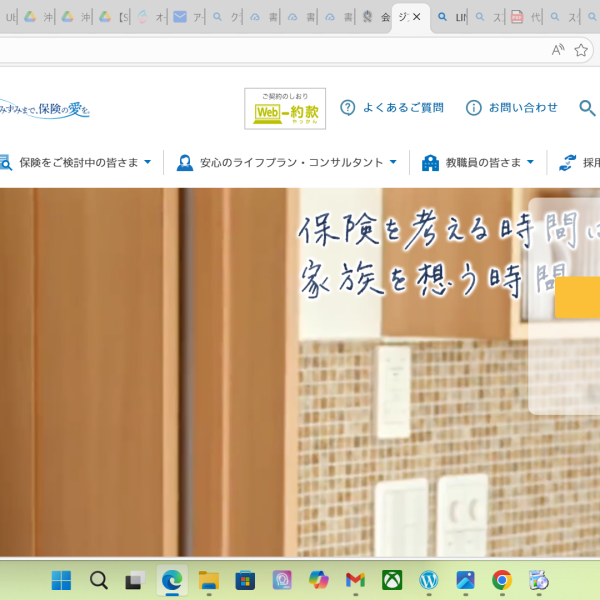Switch to the mail icon browser tab
This screenshot has width=600, height=600.
pyautogui.click(x=186, y=17)
